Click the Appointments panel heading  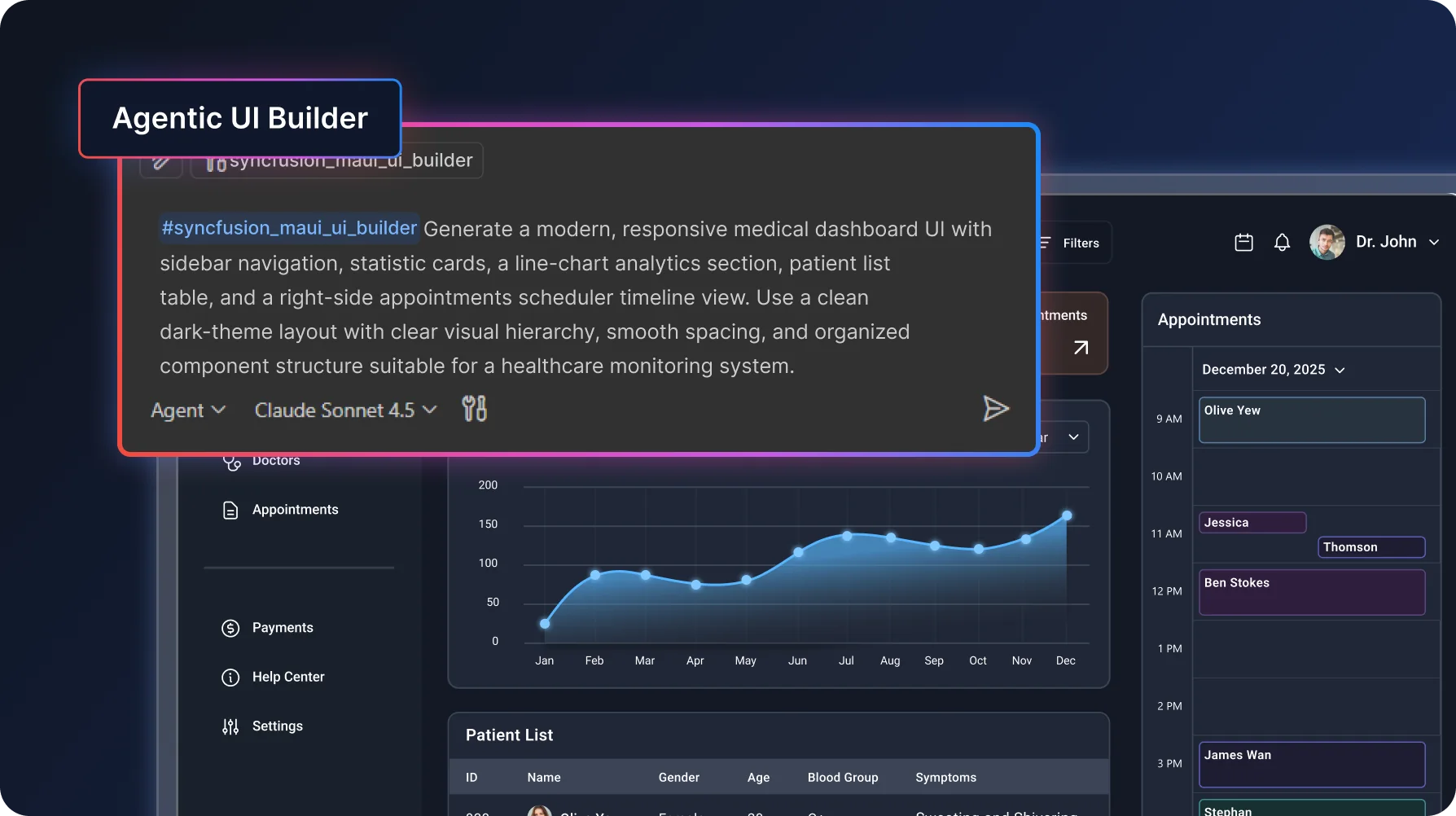pyautogui.click(x=1209, y=320)
